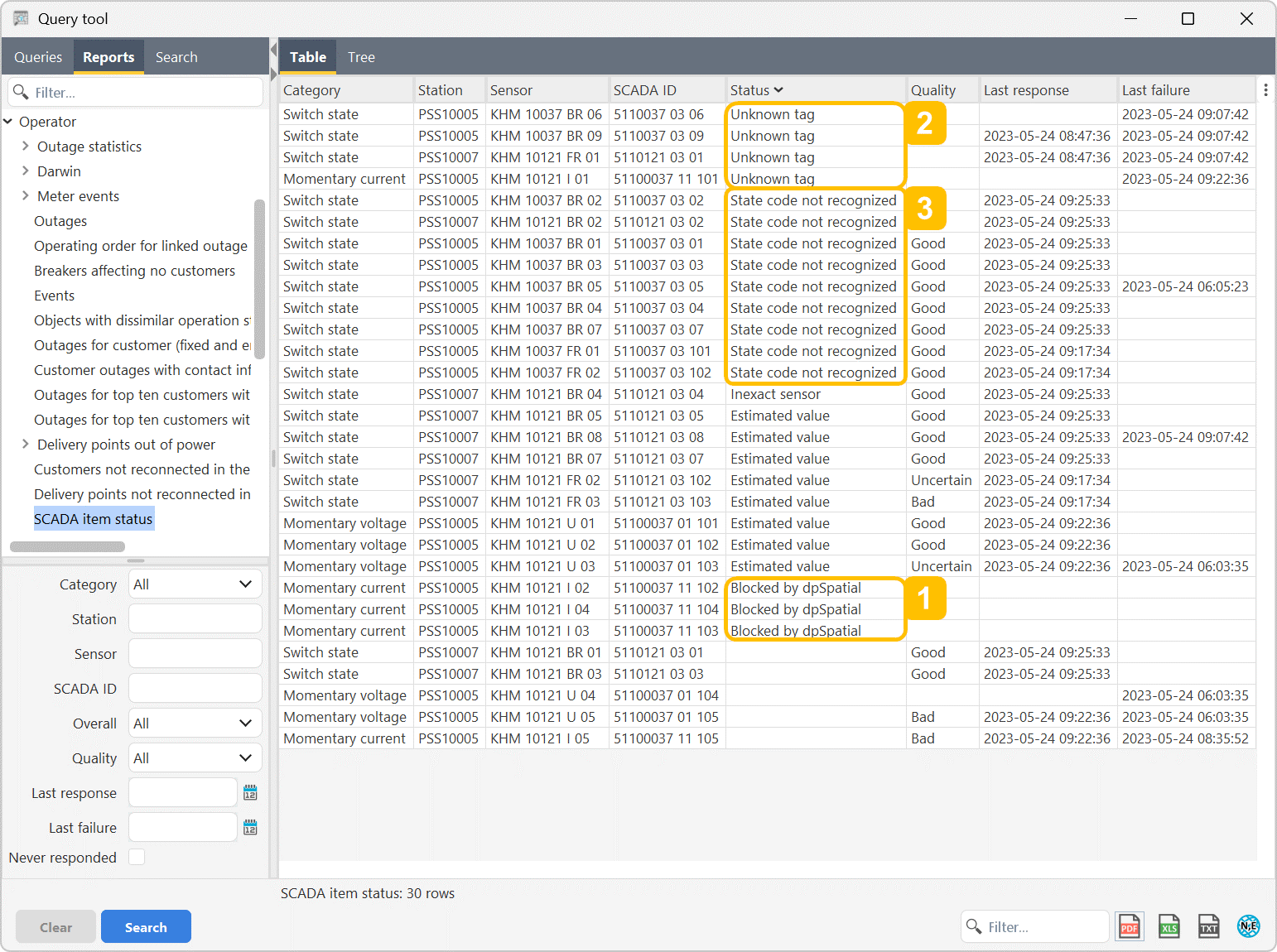Export the results as TXT file
The height and width of the screenshot is (952, 1277).
1208,926
